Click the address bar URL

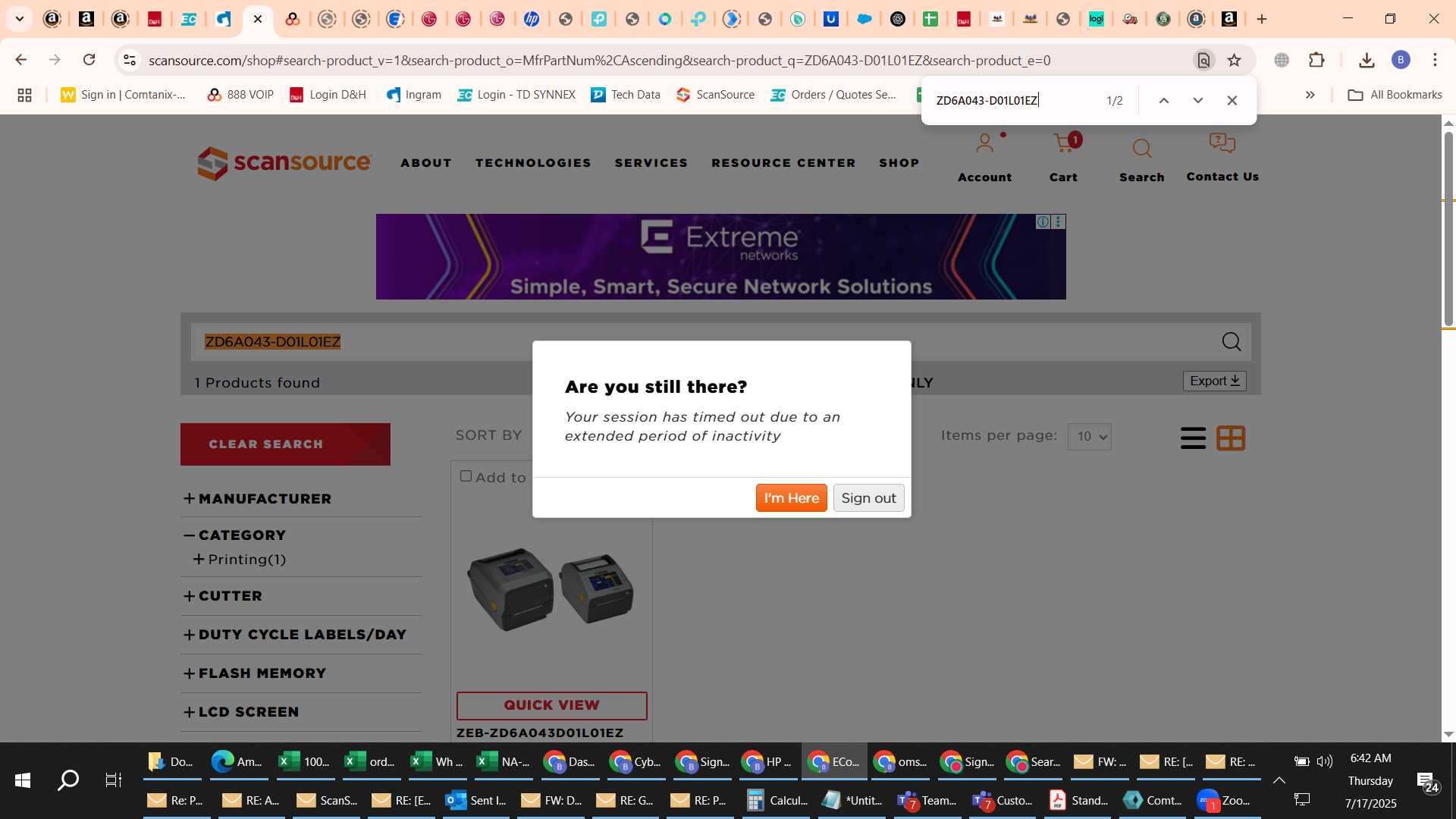[x=599, y=60]
